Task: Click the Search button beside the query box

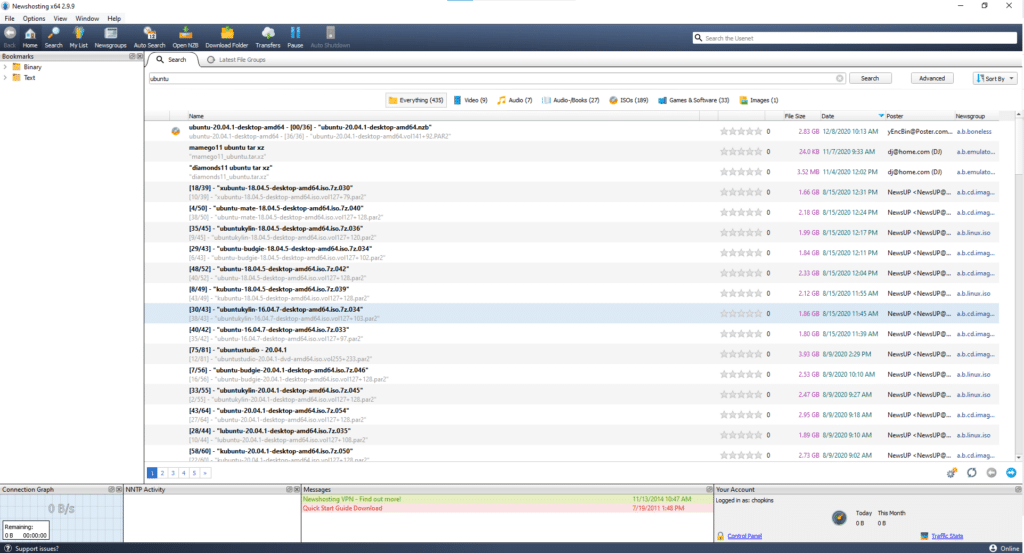Action: 869,78
